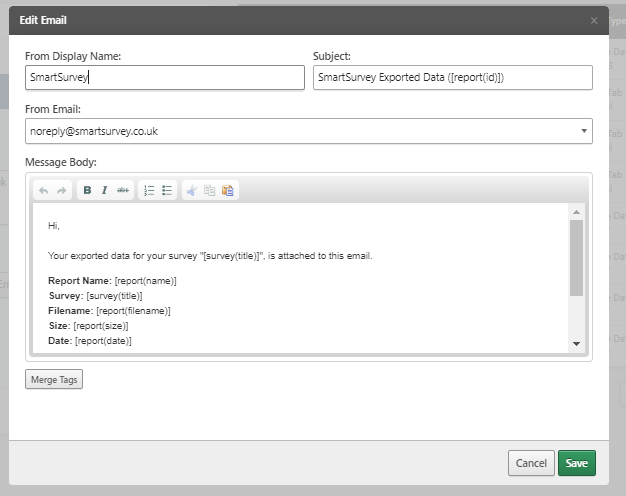The height and width of the screenshot is (496, 626).
Task: Click the Subject text field
Action: (x=452, y=77)
